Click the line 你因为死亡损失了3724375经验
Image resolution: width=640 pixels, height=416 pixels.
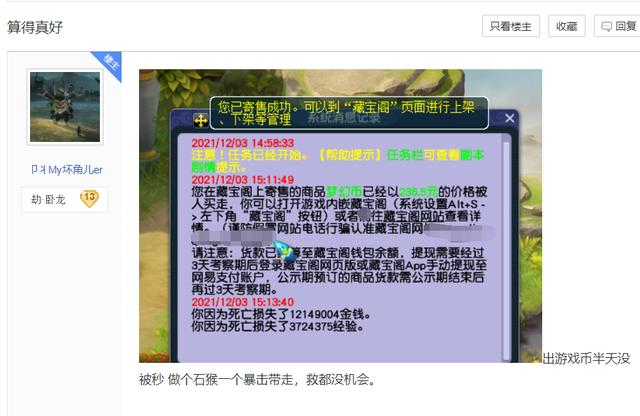tap(278, 327)
